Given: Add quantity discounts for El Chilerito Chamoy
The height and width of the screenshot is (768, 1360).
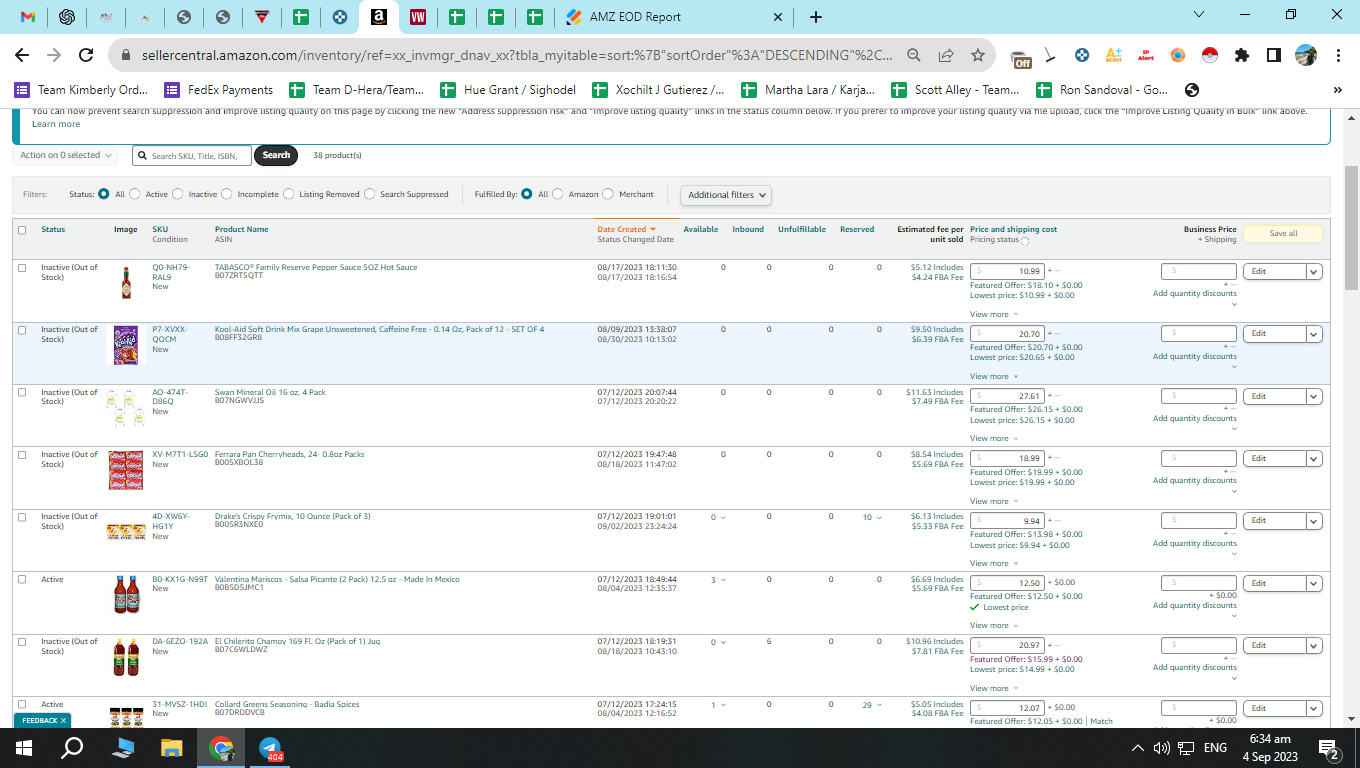Looking at the screenshot, I should [1194, 667].
